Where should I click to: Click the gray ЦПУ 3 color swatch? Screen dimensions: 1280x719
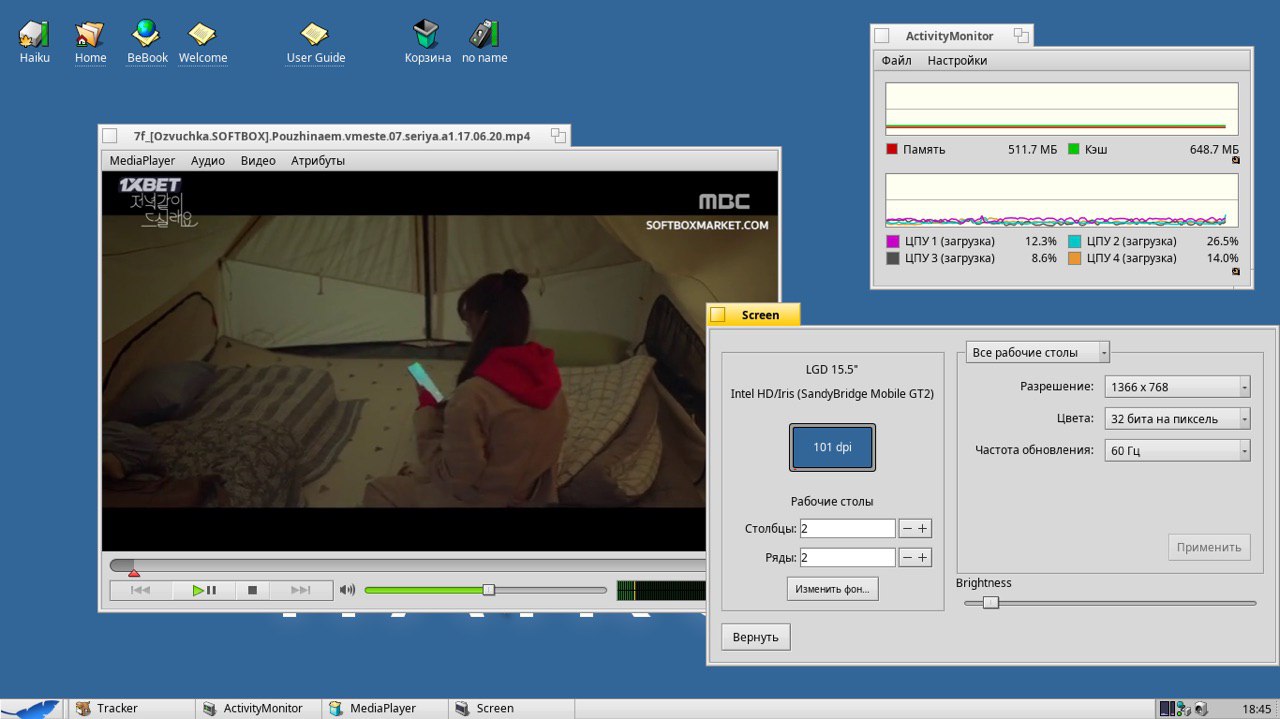coord(892,258)
